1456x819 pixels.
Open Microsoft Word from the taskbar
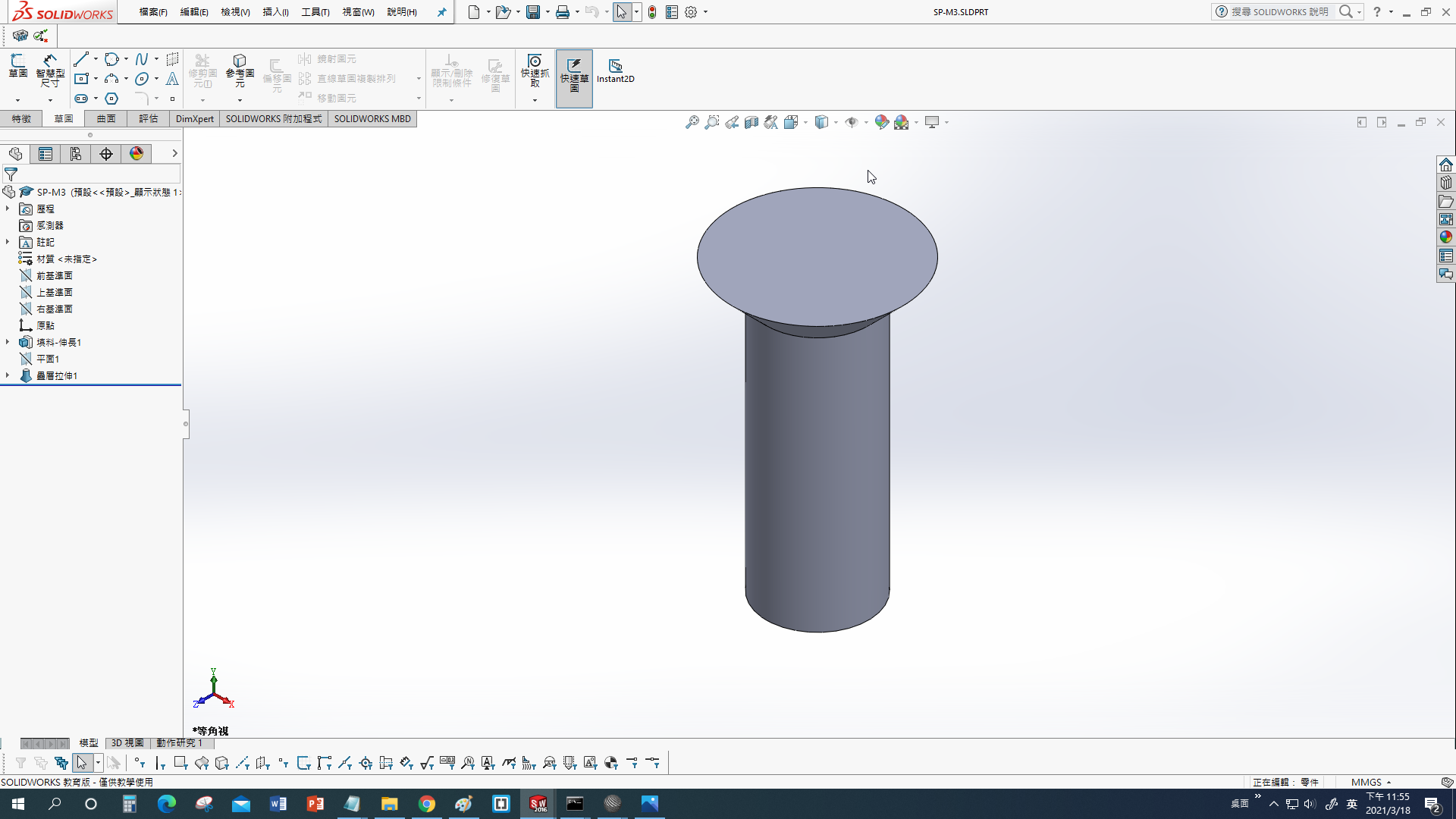[x=278, y=804]
